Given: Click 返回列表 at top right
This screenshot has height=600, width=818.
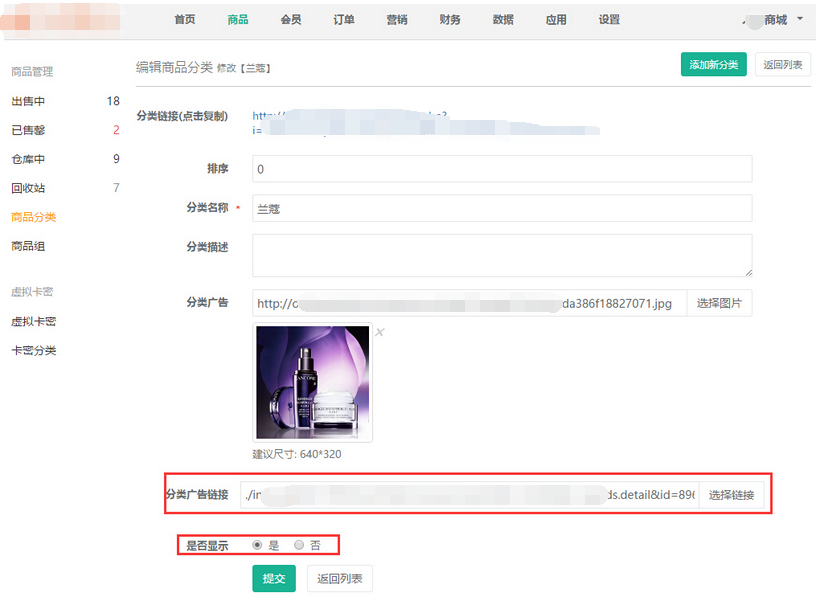Looking at the screenshot, I should tap(782, 65).
